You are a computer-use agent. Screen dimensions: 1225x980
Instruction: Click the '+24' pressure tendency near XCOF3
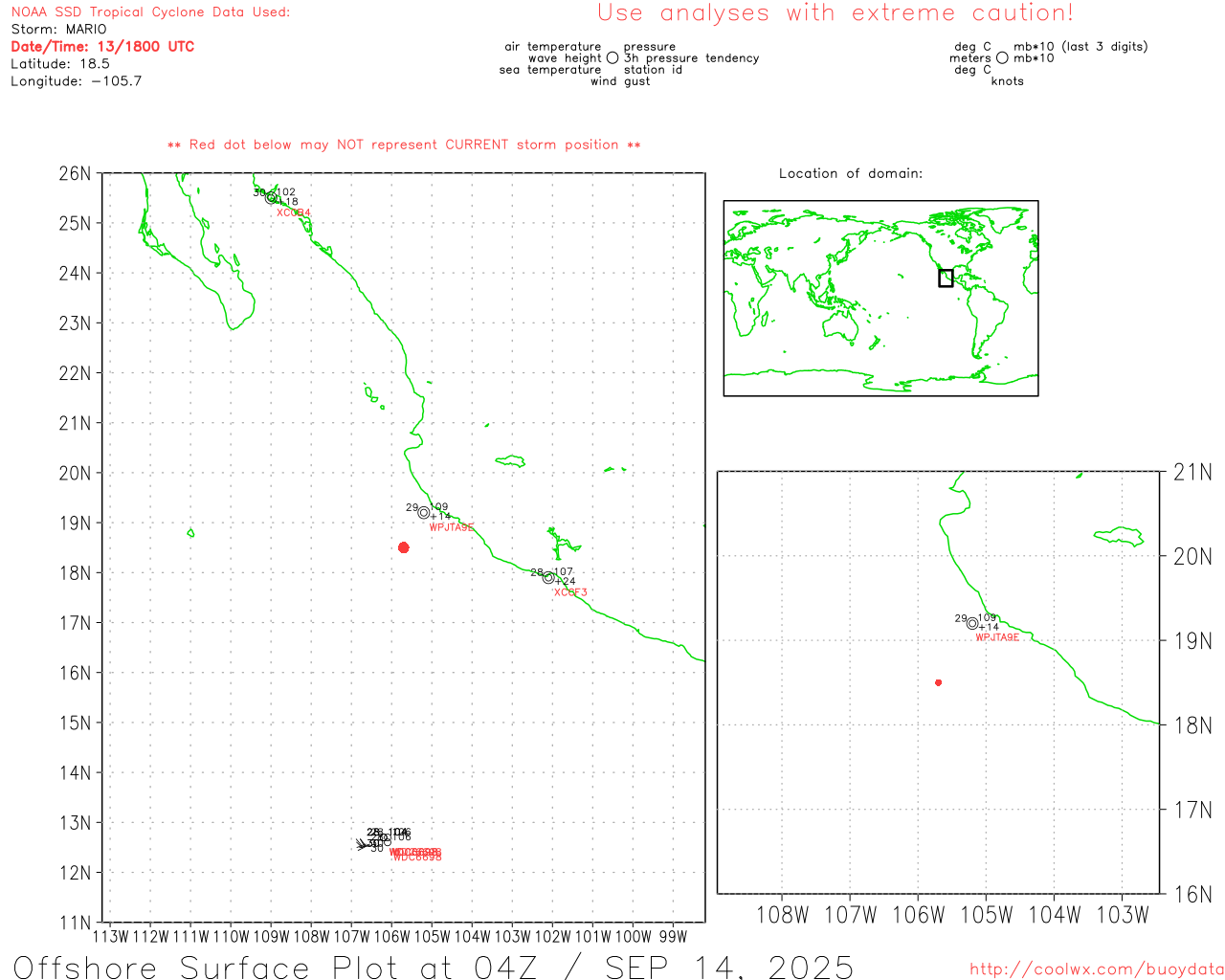tap(566, 582)
